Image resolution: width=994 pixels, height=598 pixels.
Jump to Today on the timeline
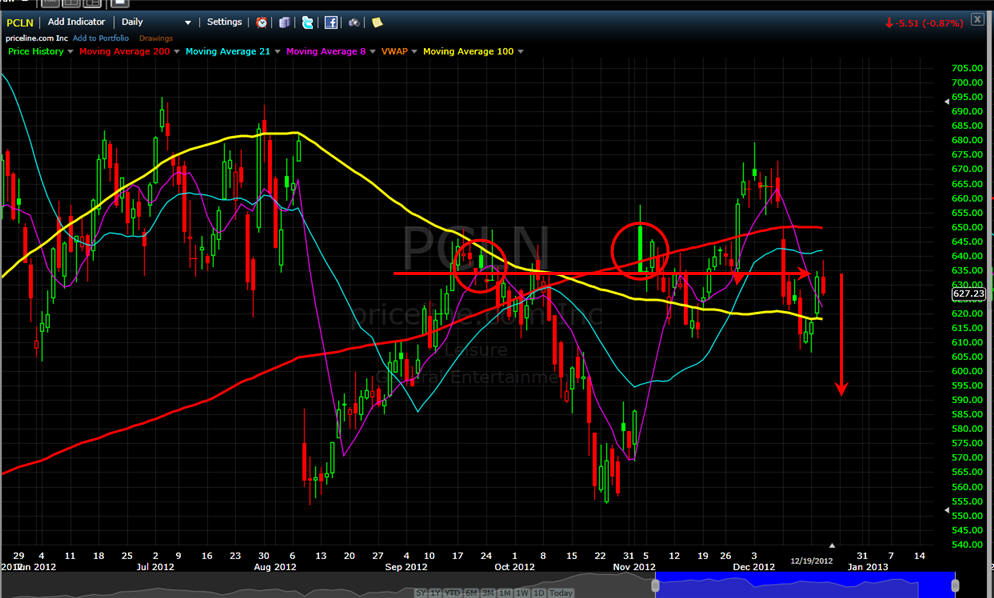[x=561, y=594]
